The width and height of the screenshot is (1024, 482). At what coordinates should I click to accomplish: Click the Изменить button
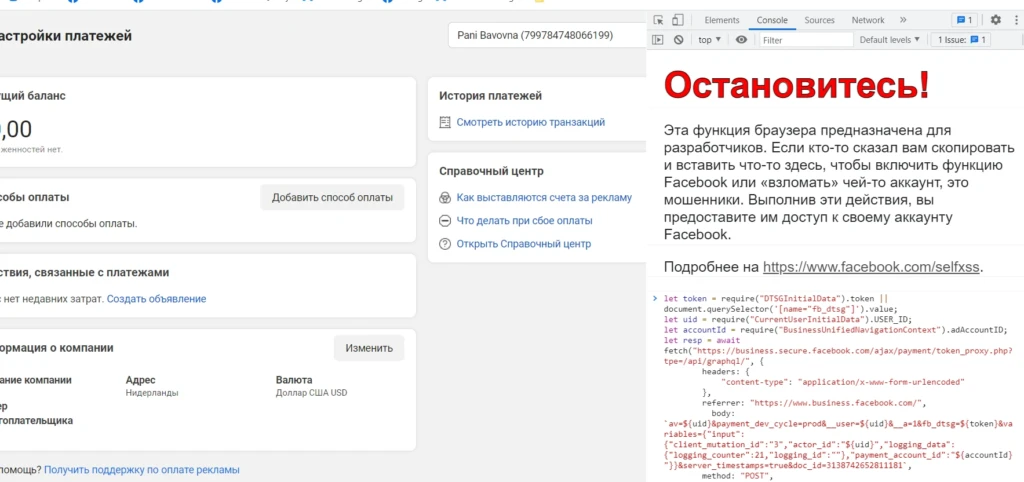coord(369,348)
